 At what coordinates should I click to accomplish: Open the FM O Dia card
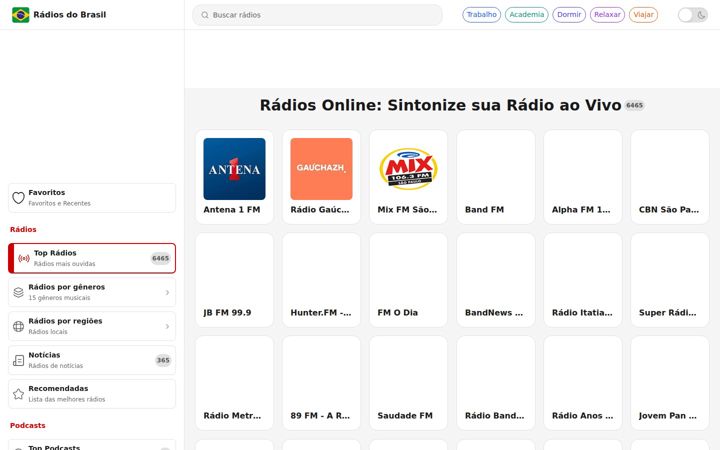[408, 280]
